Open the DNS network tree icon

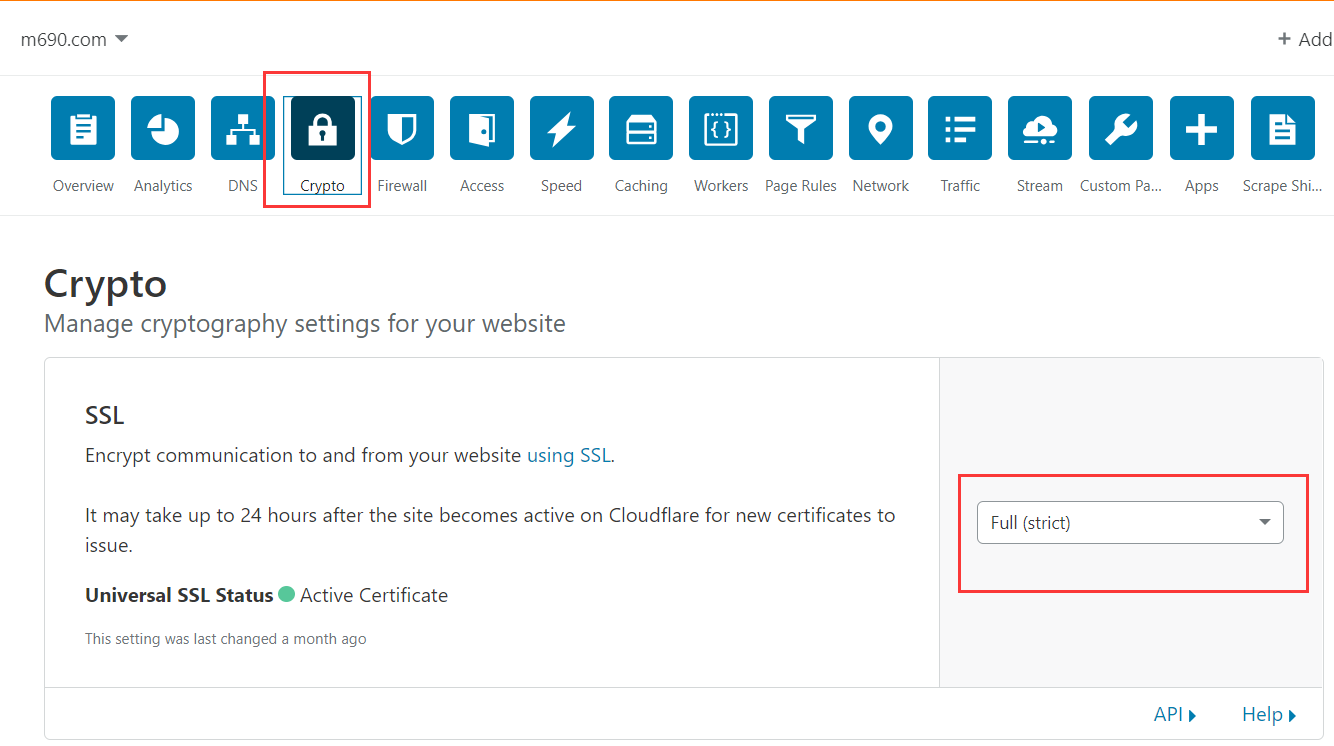243,128
